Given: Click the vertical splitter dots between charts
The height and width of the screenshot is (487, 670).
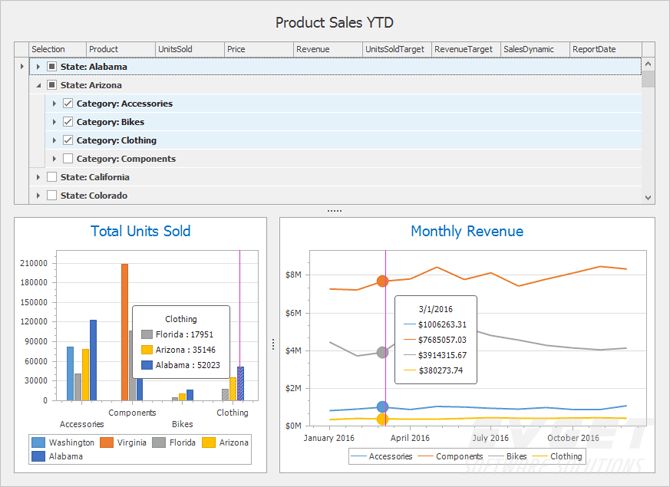Looking at the screenshot, I should 273,344.
